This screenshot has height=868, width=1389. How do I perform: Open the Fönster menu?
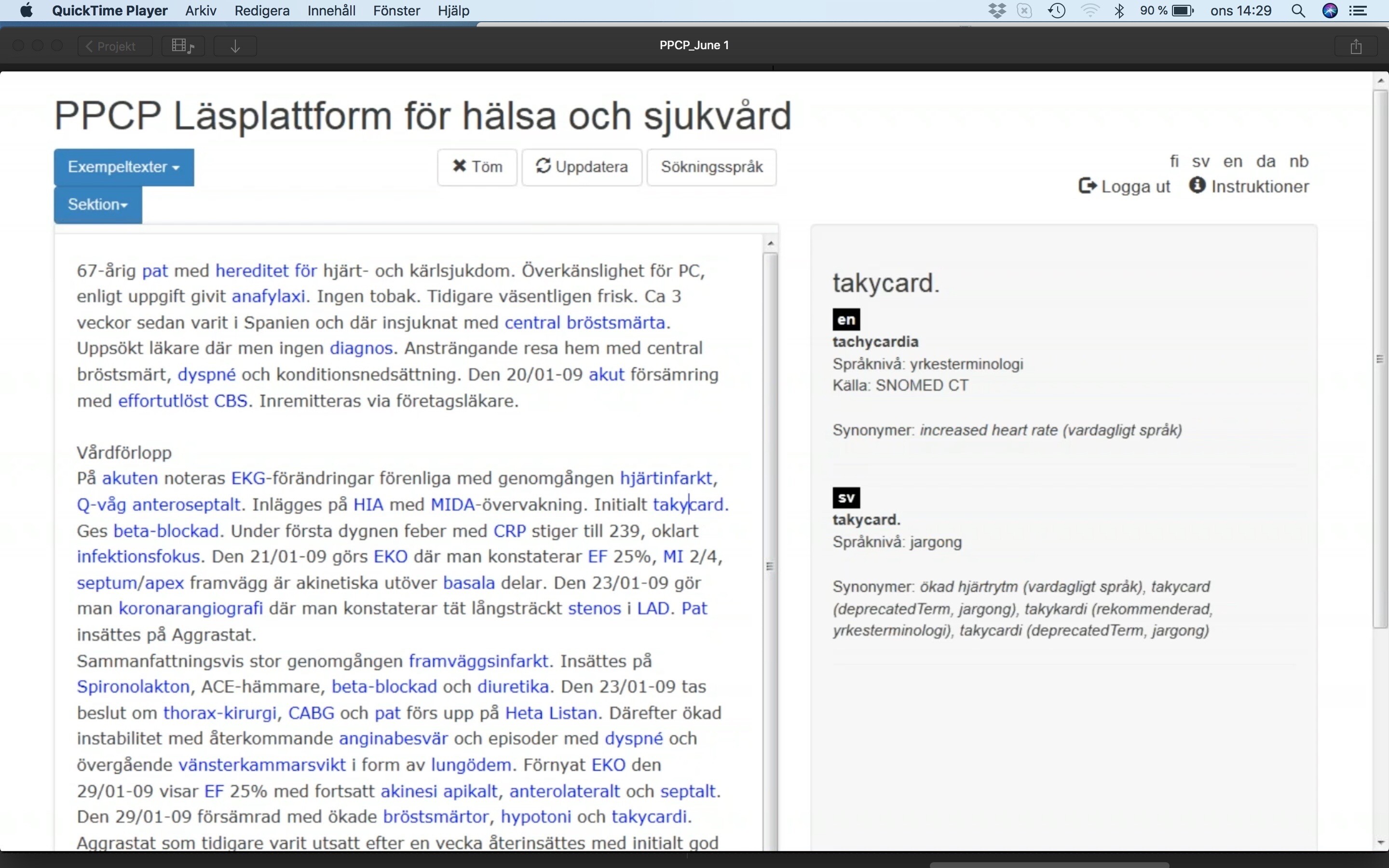(x=396, y=10)
